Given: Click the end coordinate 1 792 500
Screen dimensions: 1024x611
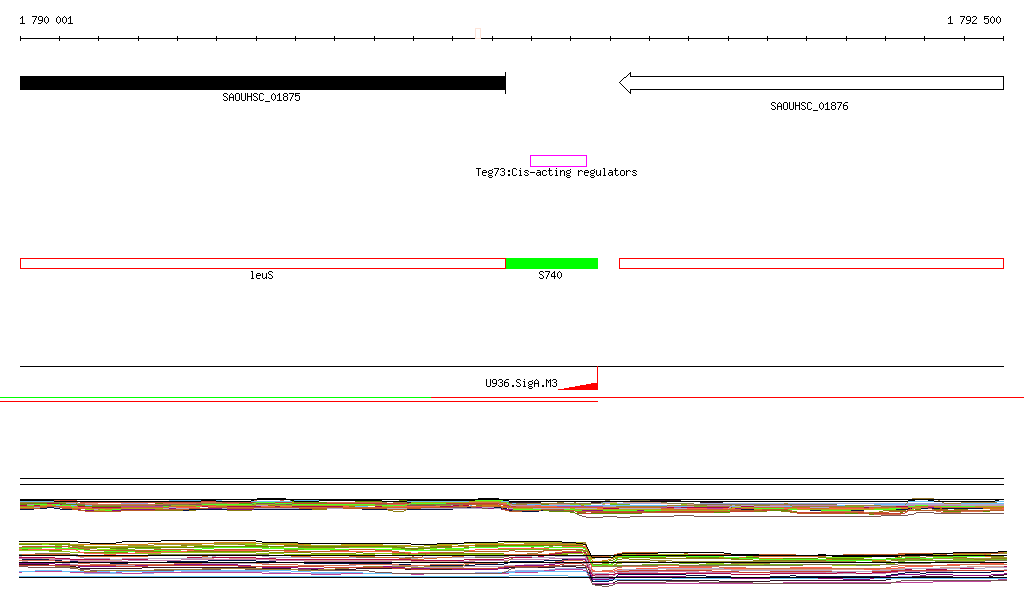Looking at the screenshot, I should [975, 20].
